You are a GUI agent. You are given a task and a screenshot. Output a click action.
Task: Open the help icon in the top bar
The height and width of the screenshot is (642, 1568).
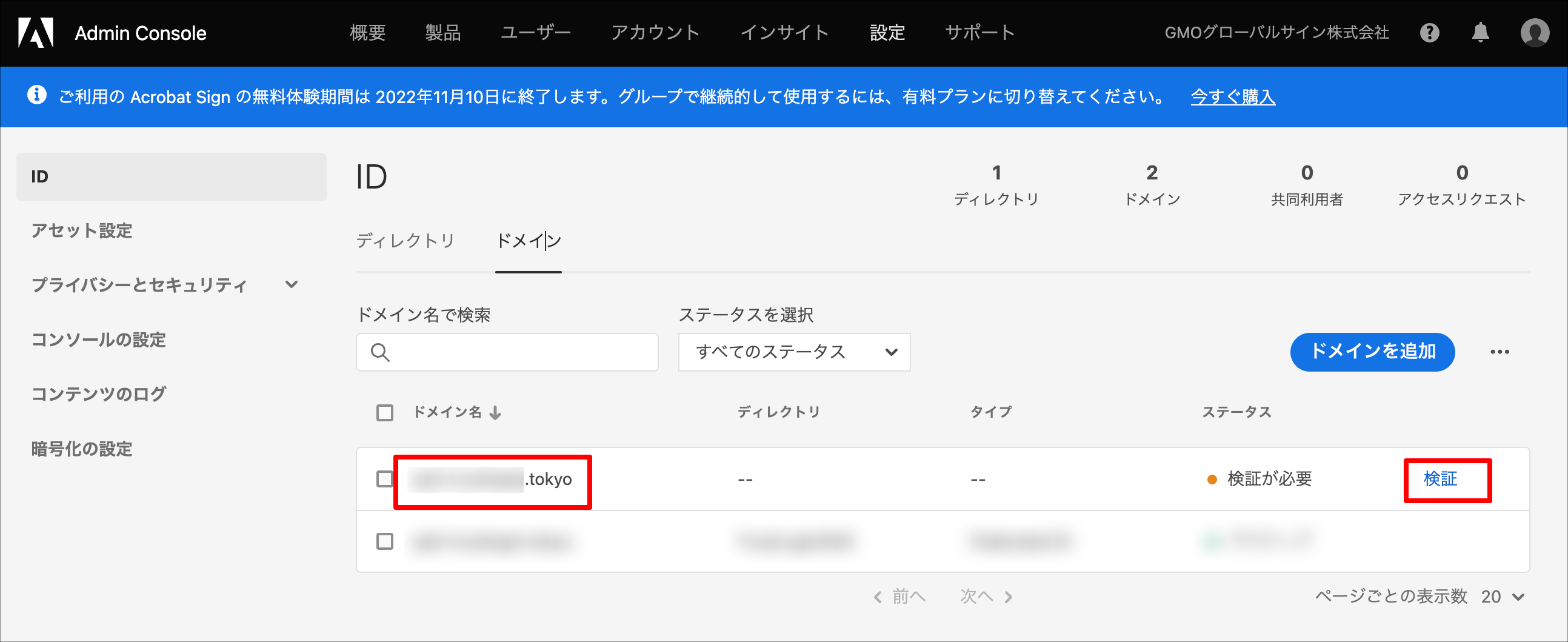tap(1430, 33)
